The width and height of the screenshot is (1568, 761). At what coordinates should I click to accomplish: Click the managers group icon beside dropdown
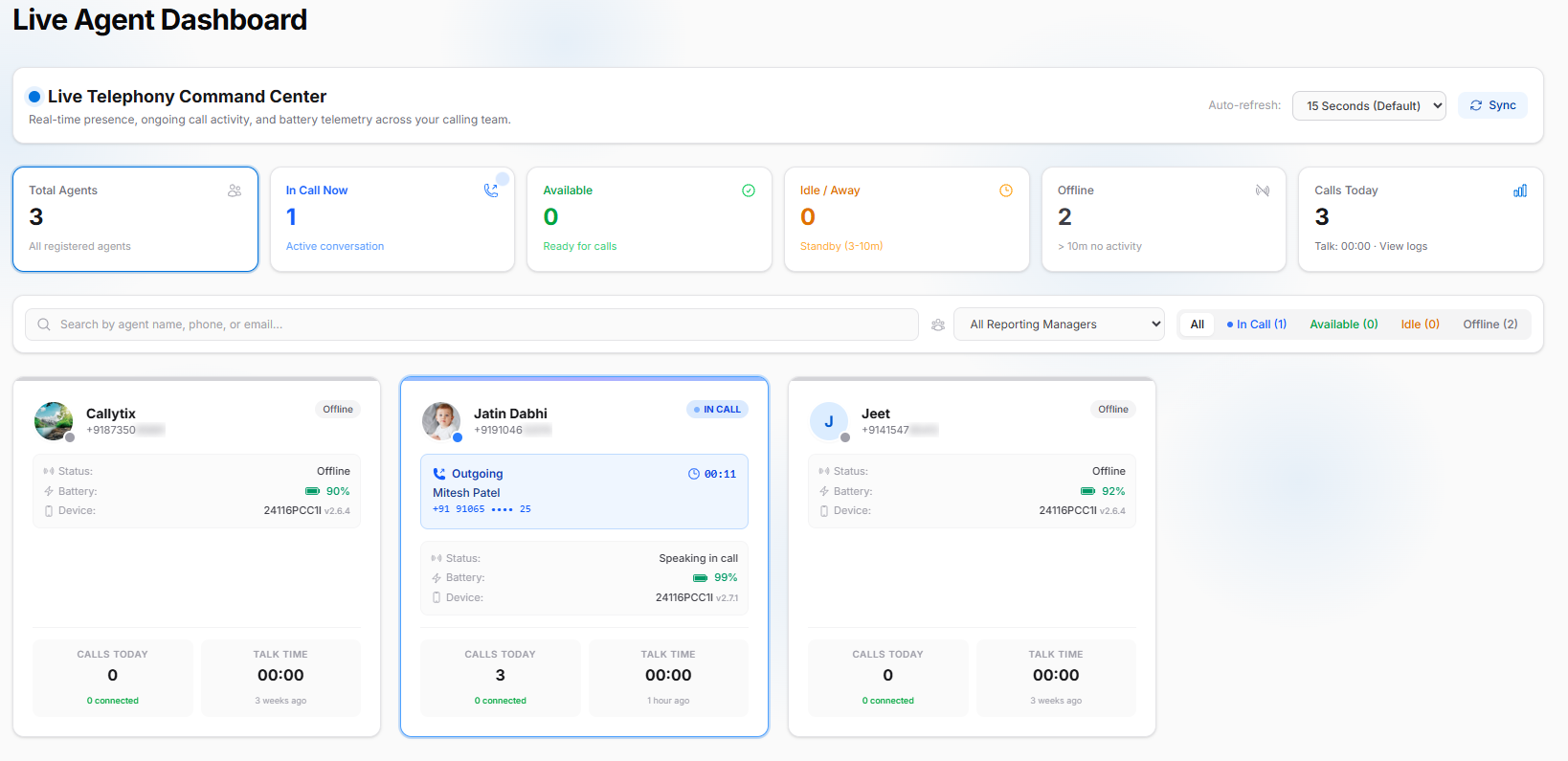click(x=938, y=325)
